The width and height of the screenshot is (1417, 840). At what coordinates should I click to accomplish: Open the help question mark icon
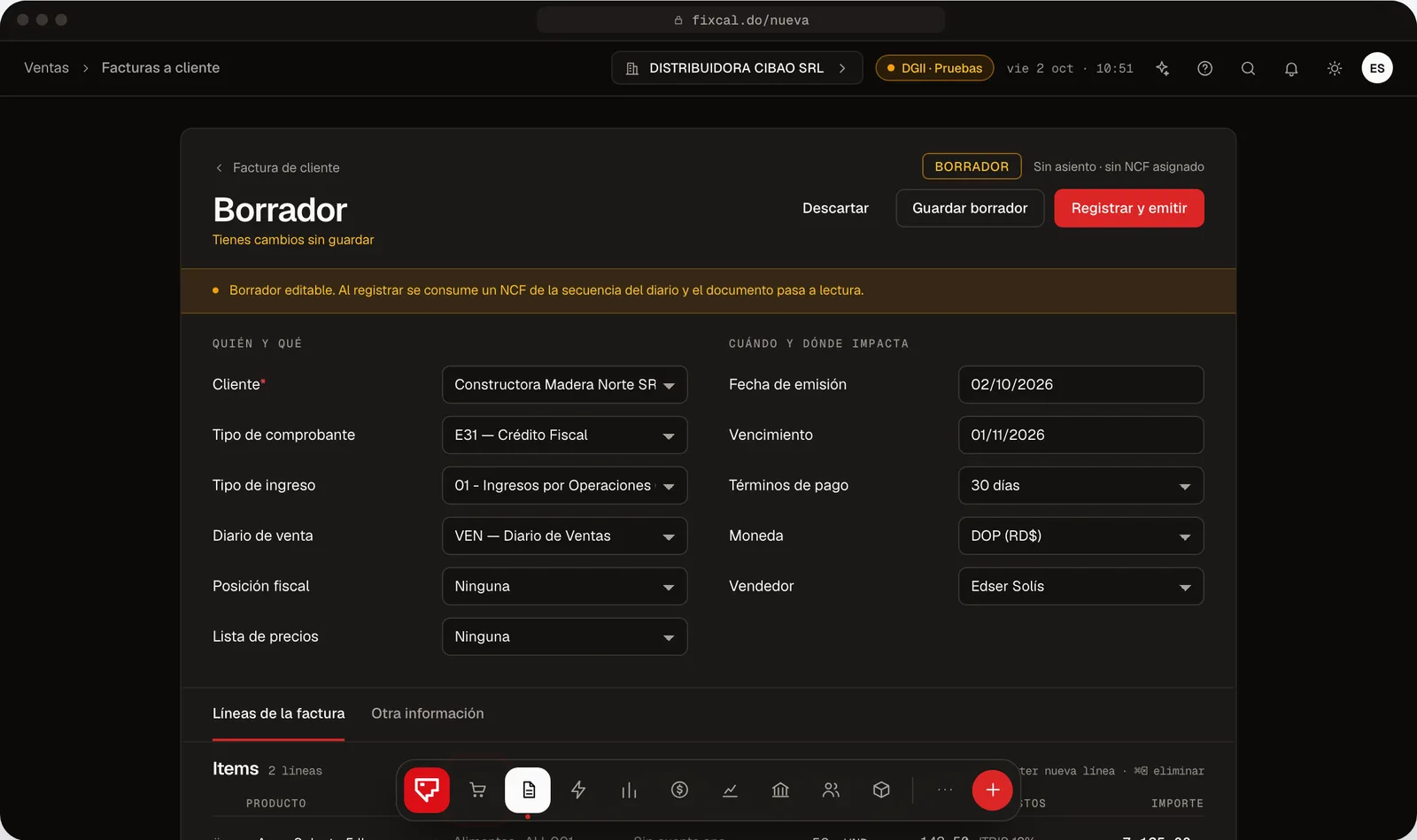tap(1204, 68)
